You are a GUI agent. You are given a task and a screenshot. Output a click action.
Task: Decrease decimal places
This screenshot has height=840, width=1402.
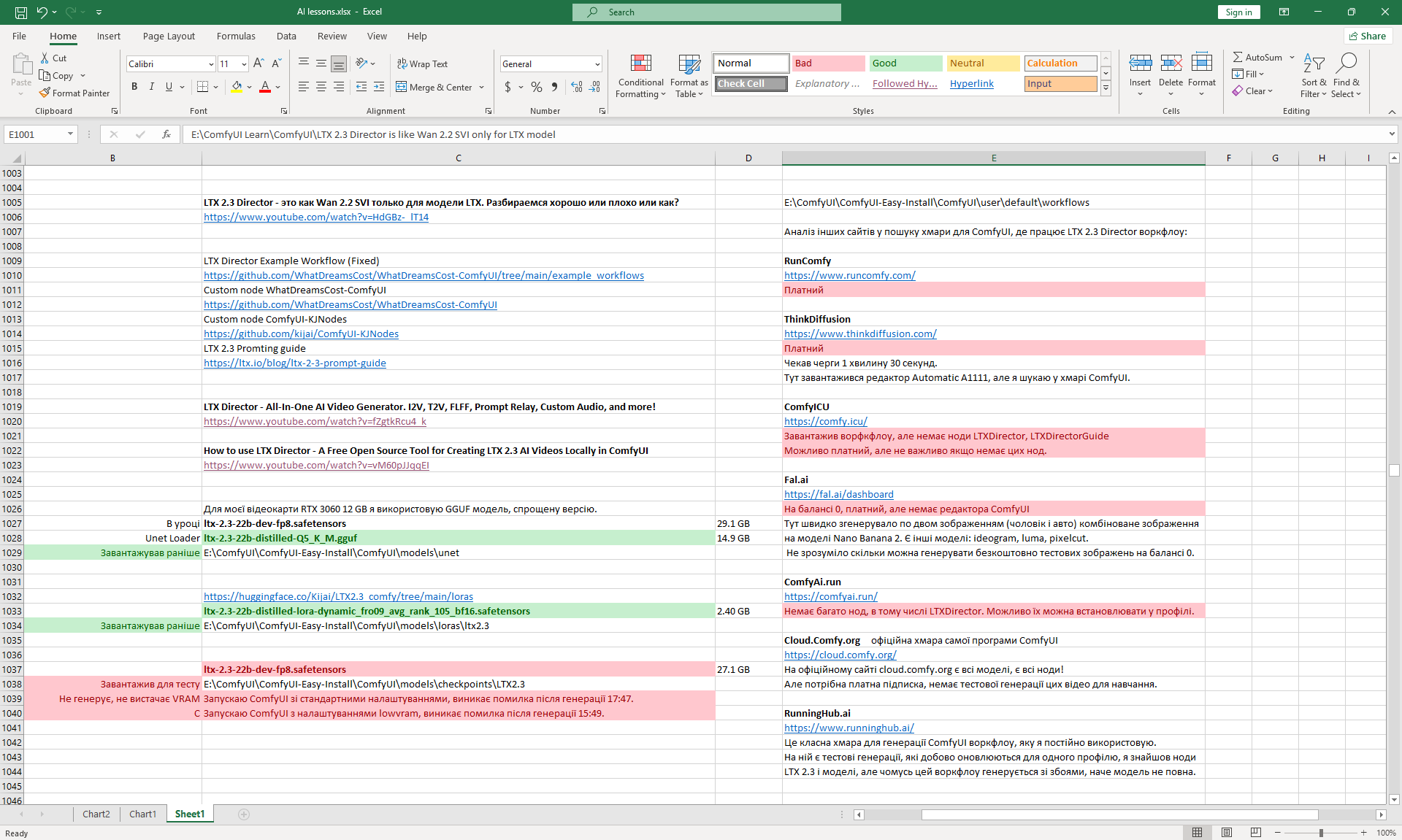click(595, 87)
